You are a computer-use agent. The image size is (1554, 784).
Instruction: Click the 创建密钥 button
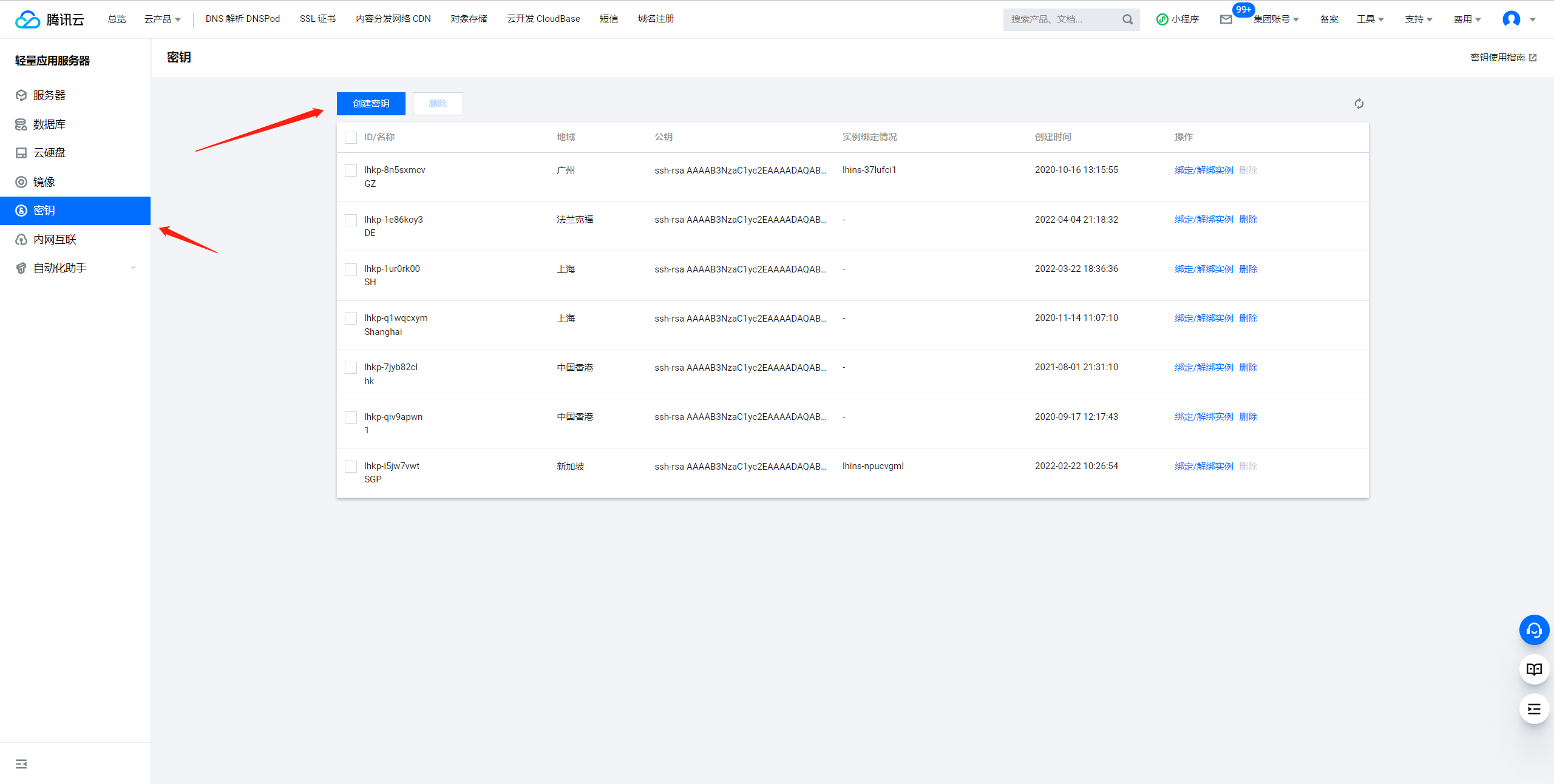coord(371,104)
